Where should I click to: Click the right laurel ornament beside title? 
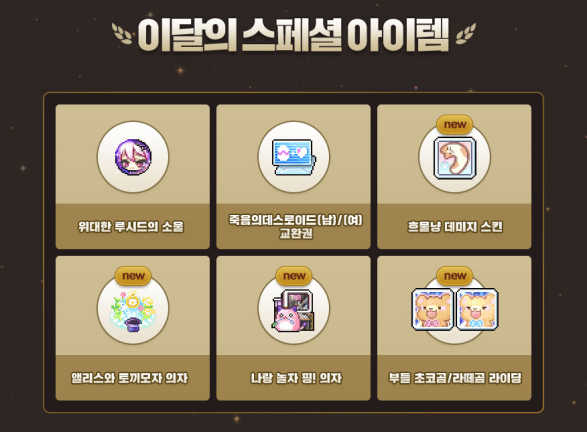coord(466,33)
